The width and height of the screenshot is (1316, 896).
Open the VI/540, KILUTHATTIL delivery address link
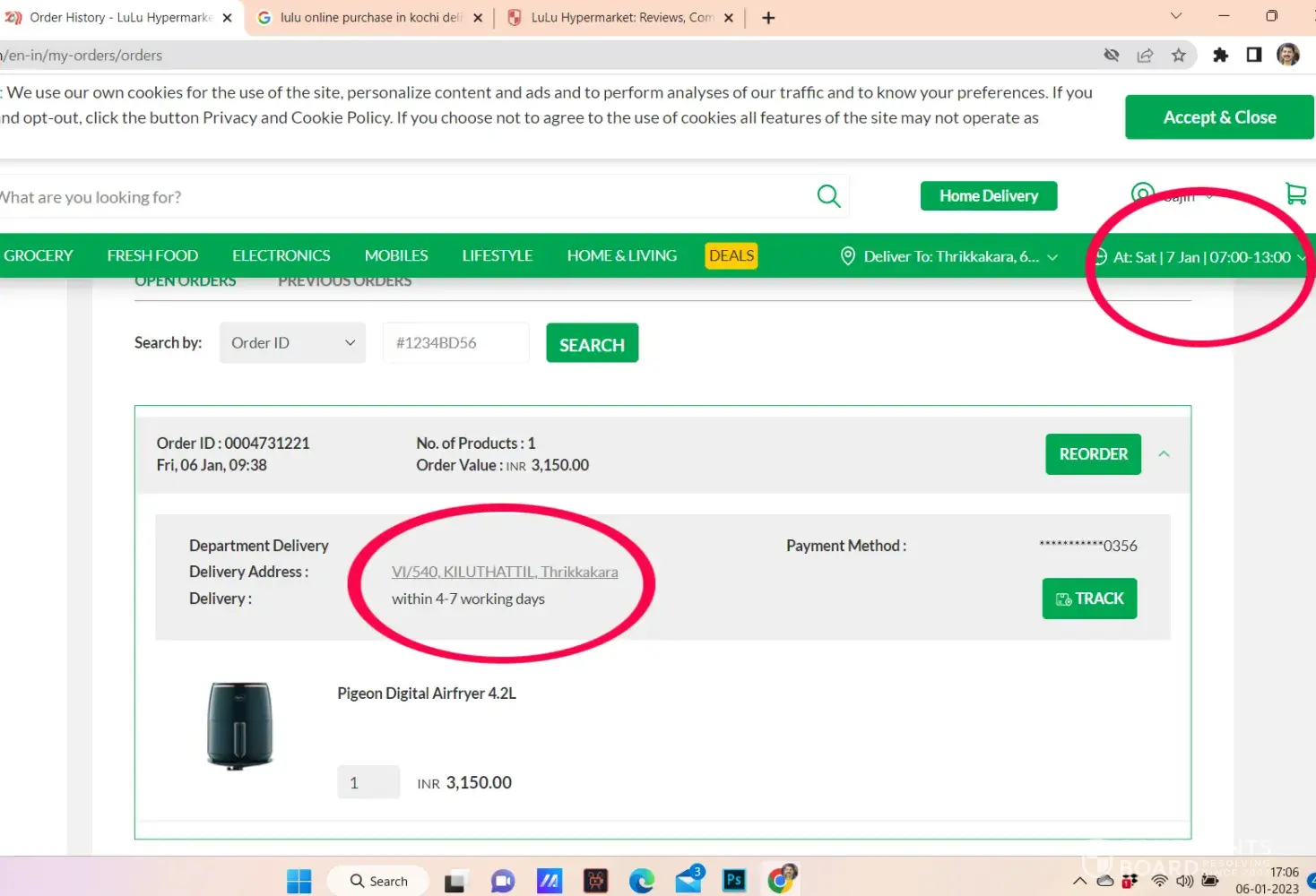click(x=505, y=572)
